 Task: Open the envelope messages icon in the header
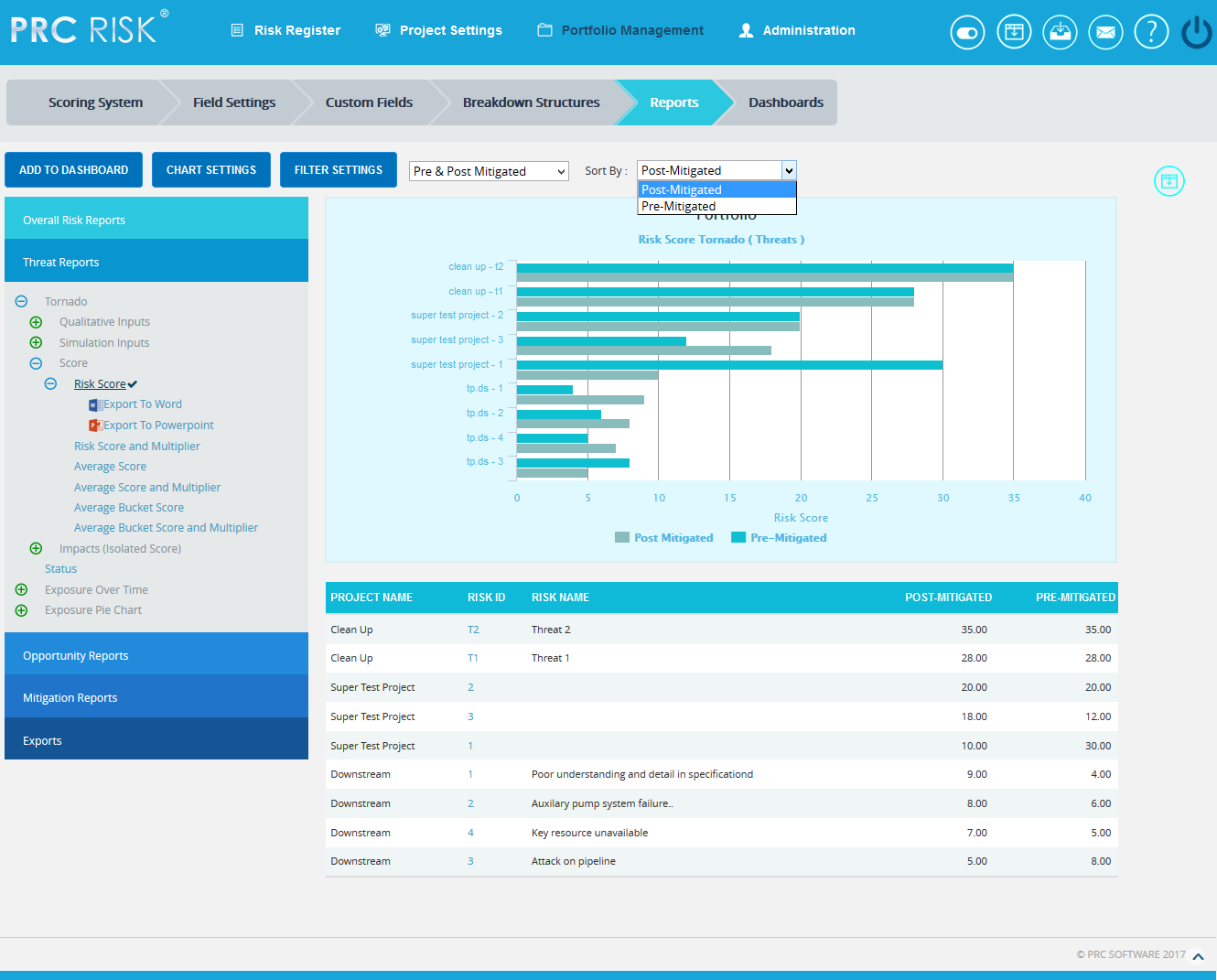coord(1105,31)
